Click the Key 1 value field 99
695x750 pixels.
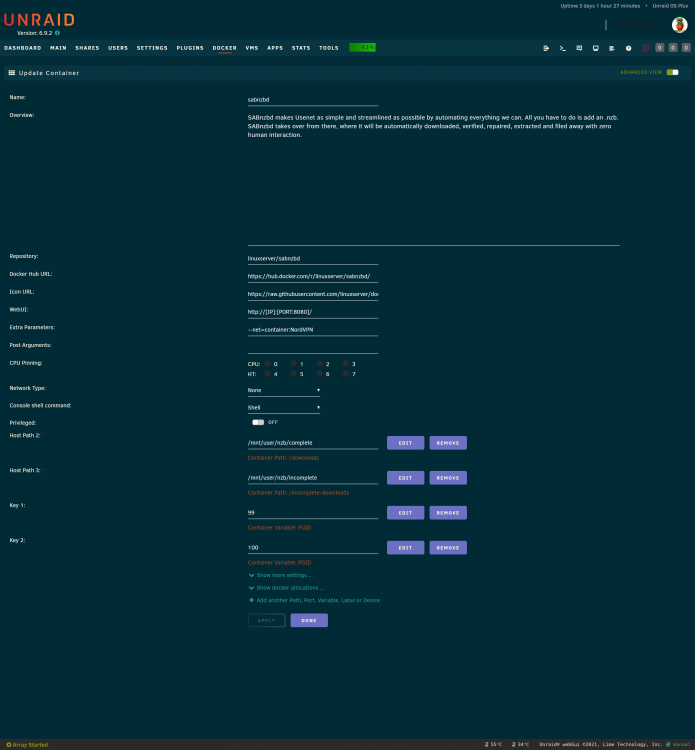(313, 512)
